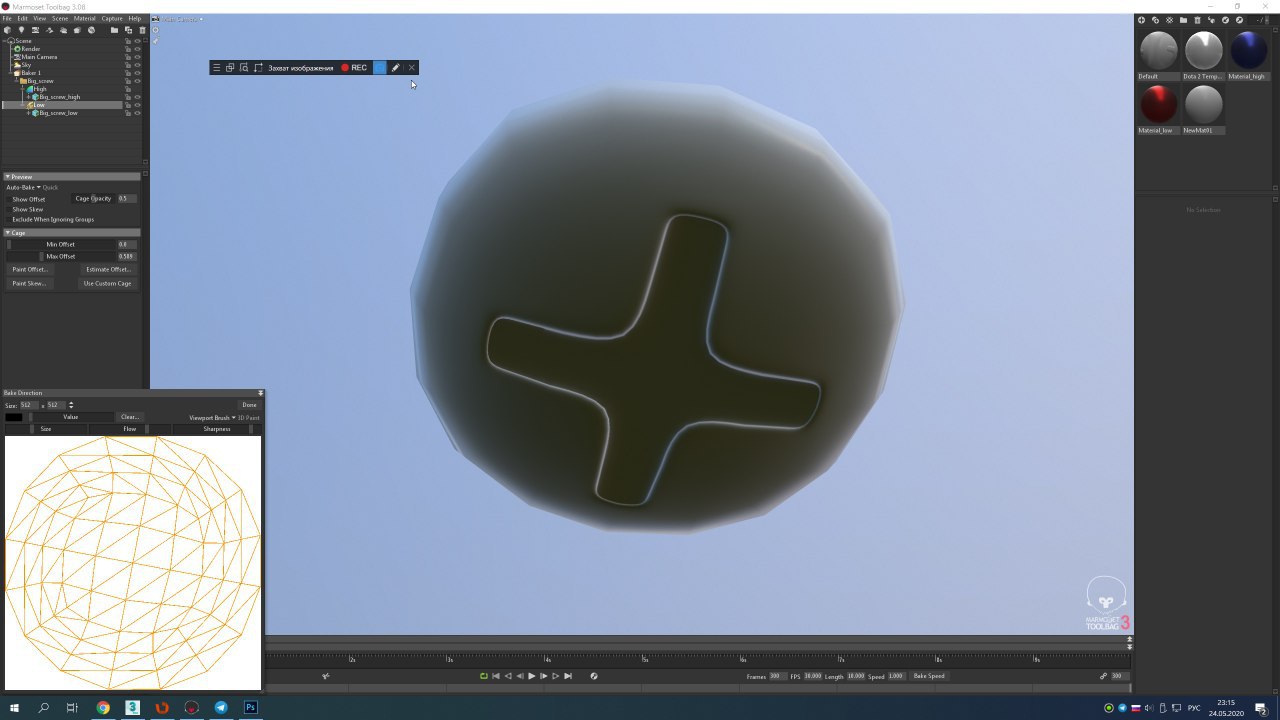1280x720 pixels.
Task: Add a new baker object via toolbar
Action: (x=77, y=30)
